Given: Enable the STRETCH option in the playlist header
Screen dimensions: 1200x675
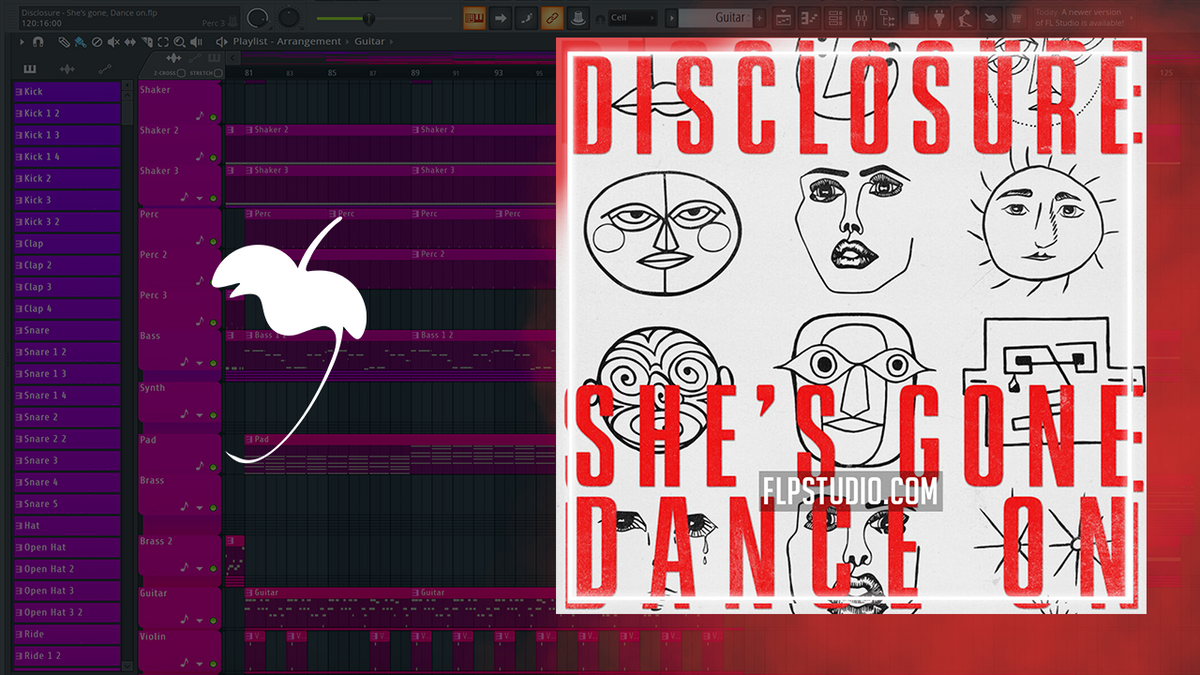Looking at the screenshot, I should [x=218, y=73].
